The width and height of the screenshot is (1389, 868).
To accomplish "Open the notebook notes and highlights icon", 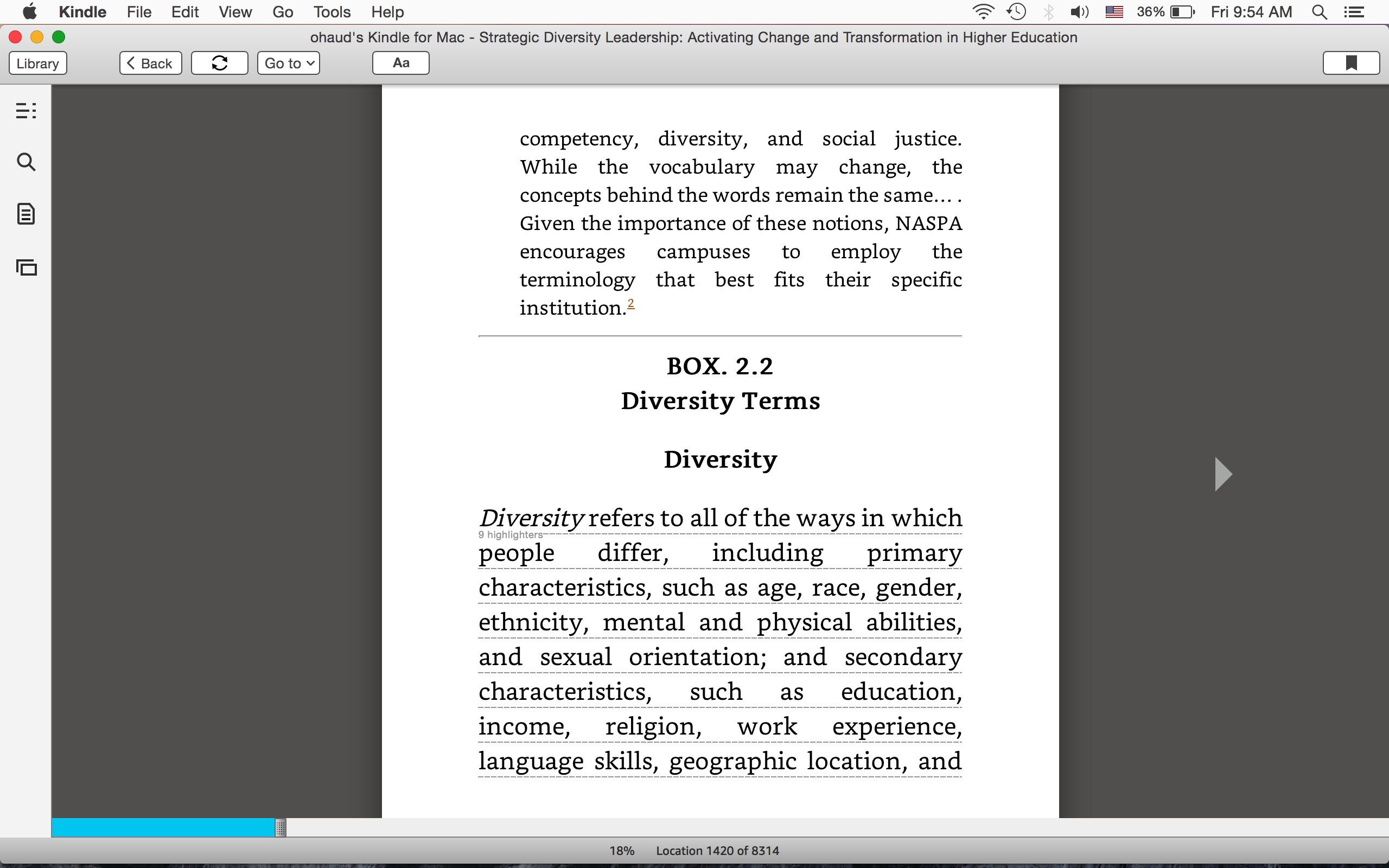I will coord(26,214).
